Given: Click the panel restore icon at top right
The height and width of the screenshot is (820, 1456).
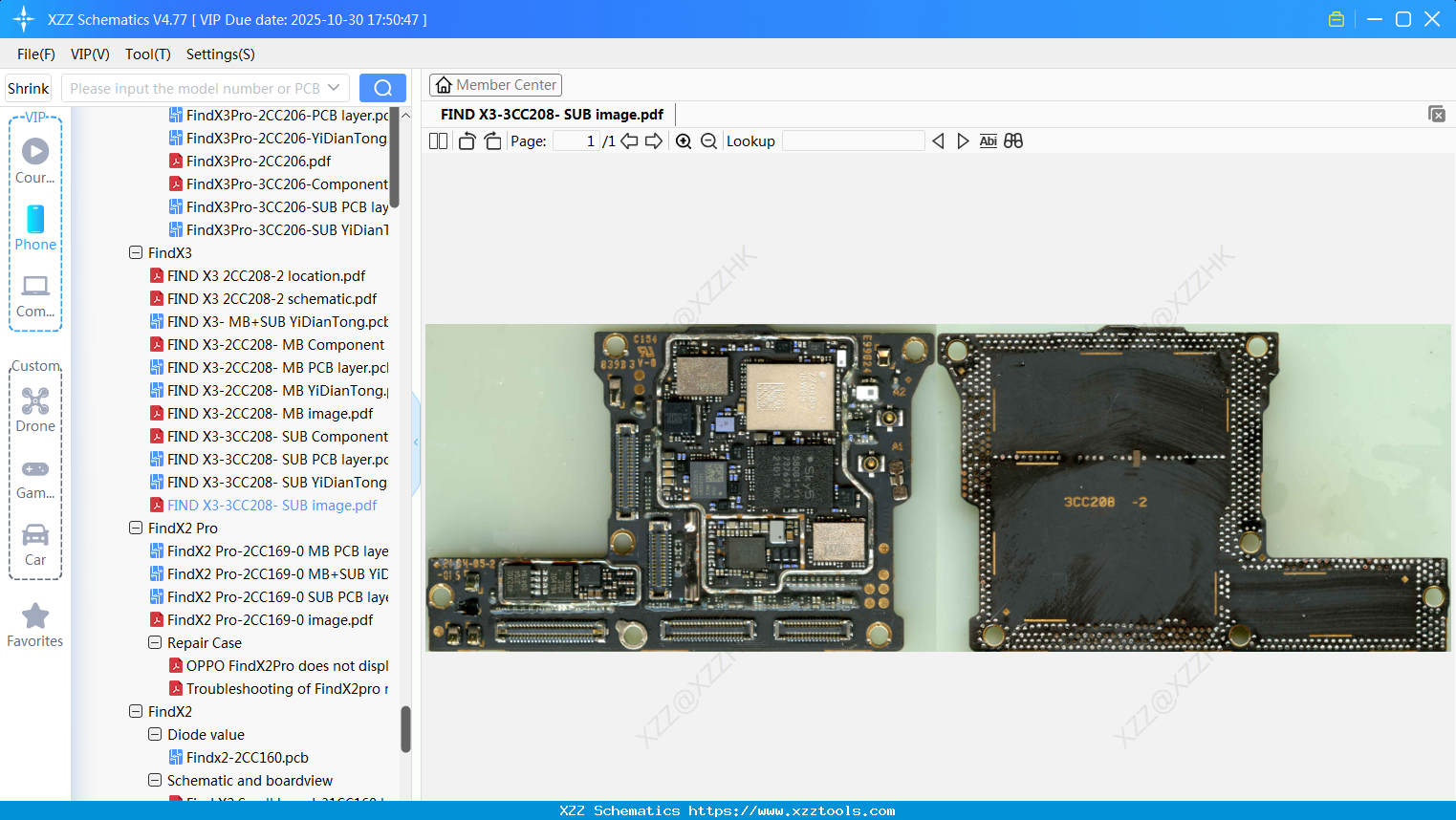Looking at the screenshot, I should point(1436,114).
